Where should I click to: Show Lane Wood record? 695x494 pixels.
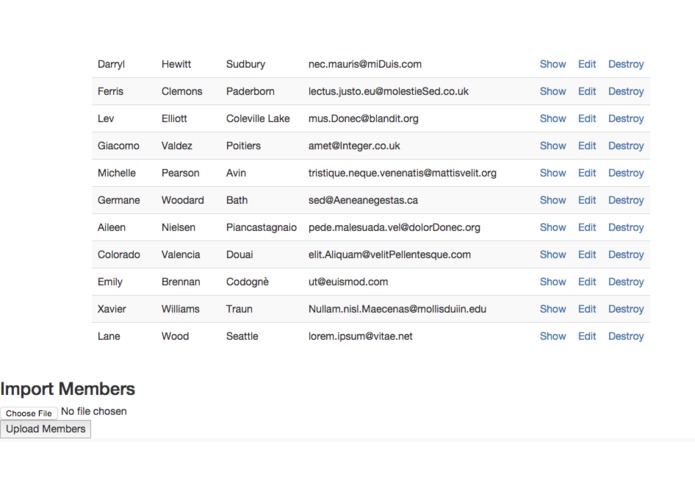(553, 336)
